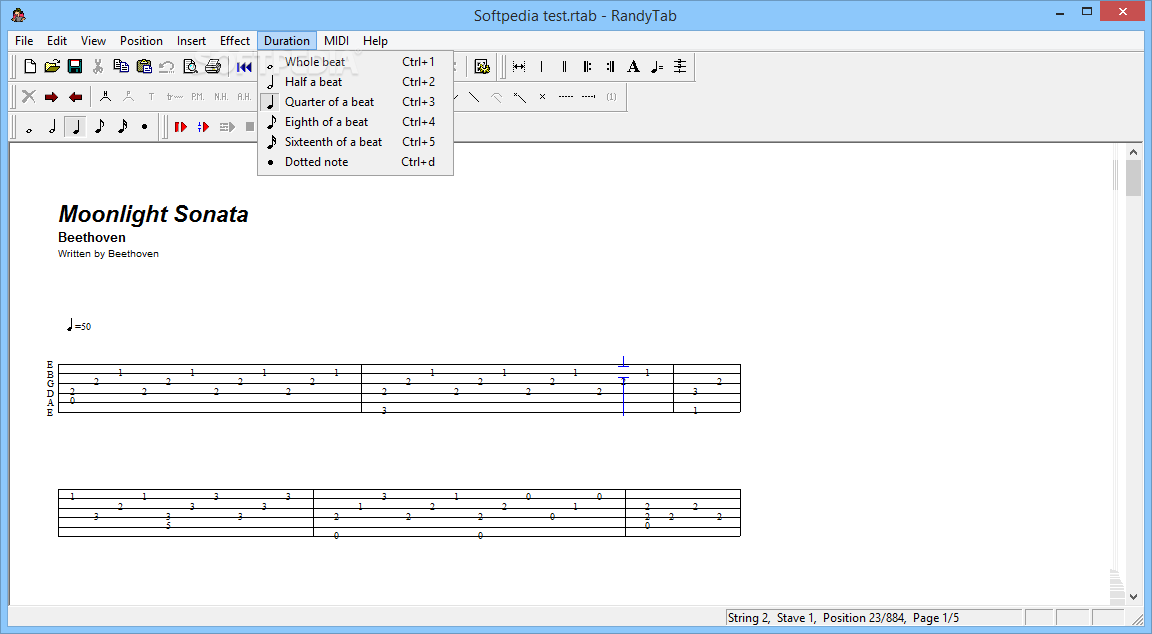Image resolution: width=1152 pixels, height=634 pixels.
Task: Print the tab with the printer icon
Action: (x=213, y=67)
